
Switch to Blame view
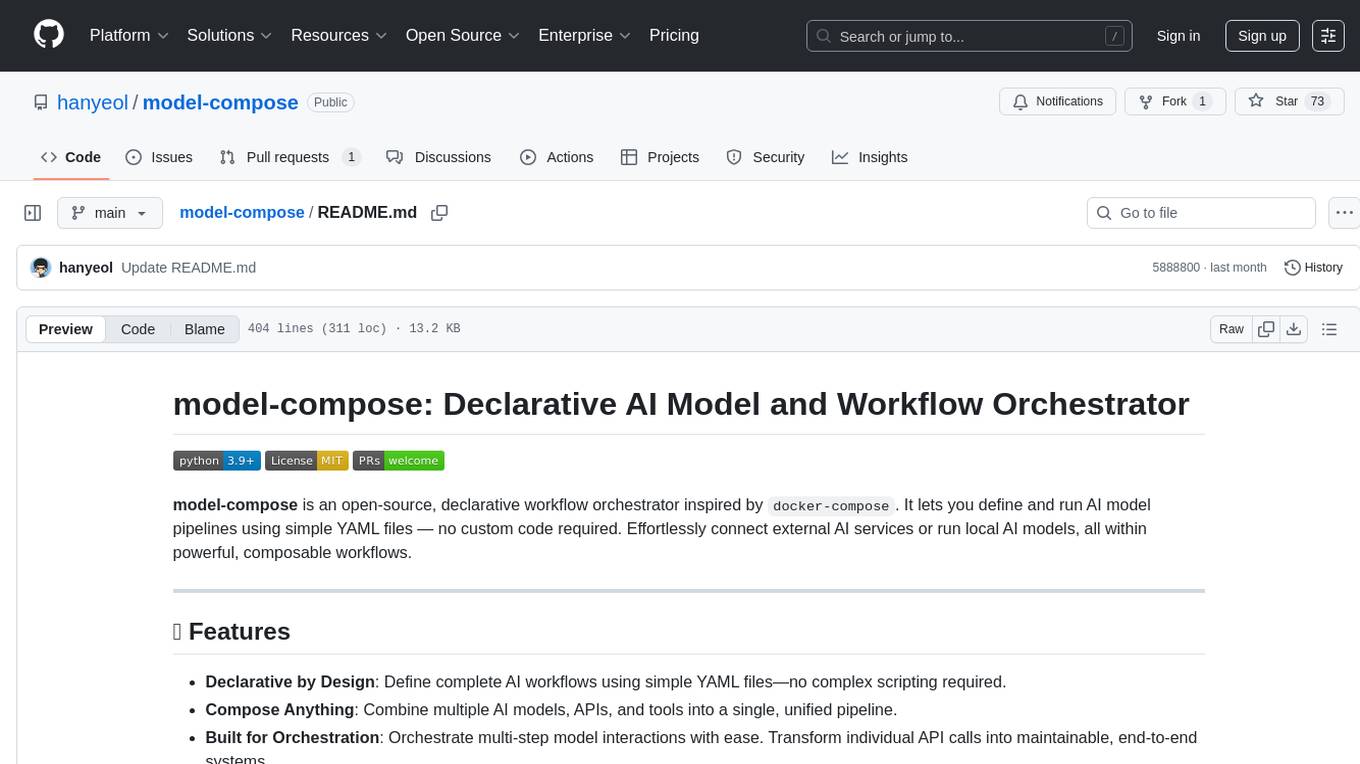click(204, 329)
